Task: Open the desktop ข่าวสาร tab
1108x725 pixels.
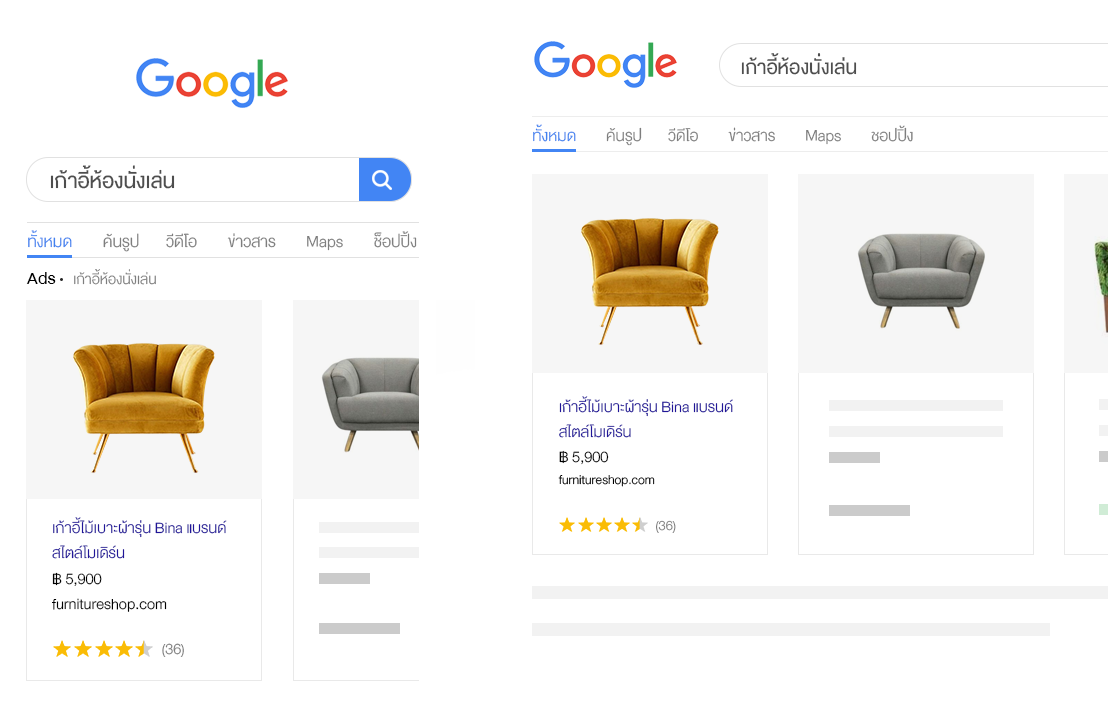Action: click(752, 135)
